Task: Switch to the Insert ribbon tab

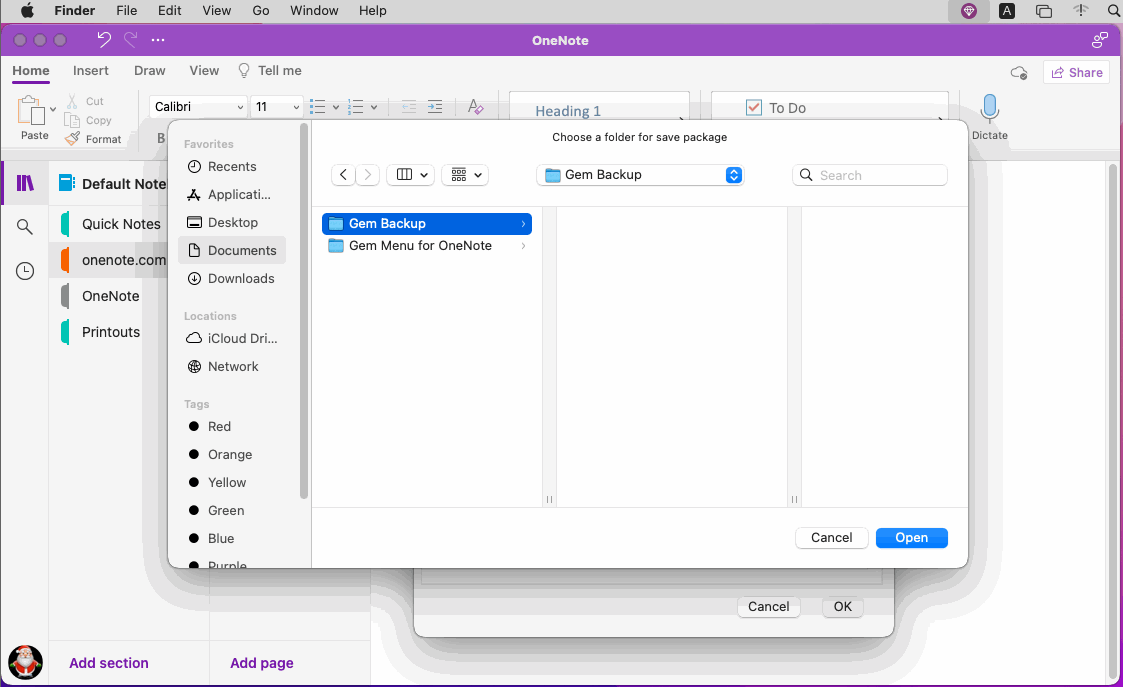Action: [91, 70]
